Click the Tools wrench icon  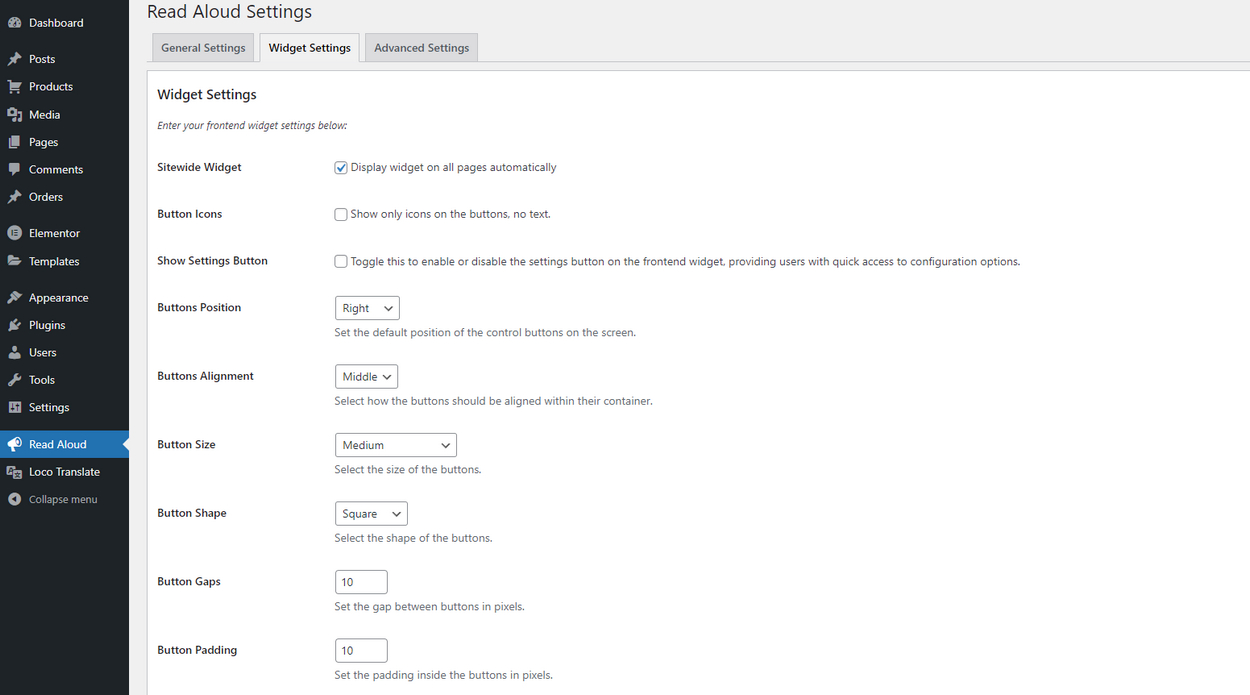tap(15, 380)
